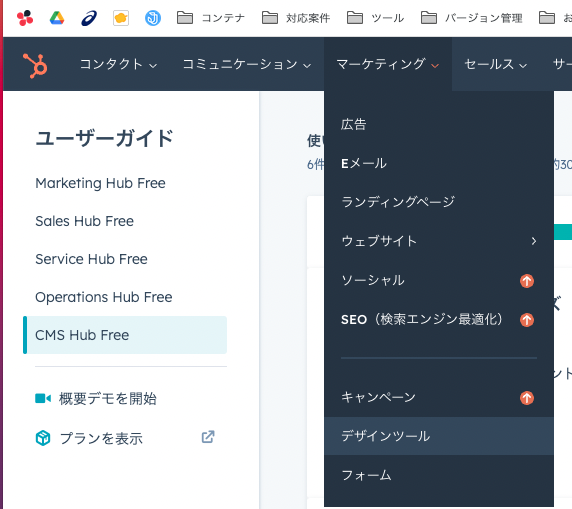This screenshot has width=572, height=509.
Task: Click the upgrade arrow icon beside ソーシャル
Action: [x=527, y=281]
